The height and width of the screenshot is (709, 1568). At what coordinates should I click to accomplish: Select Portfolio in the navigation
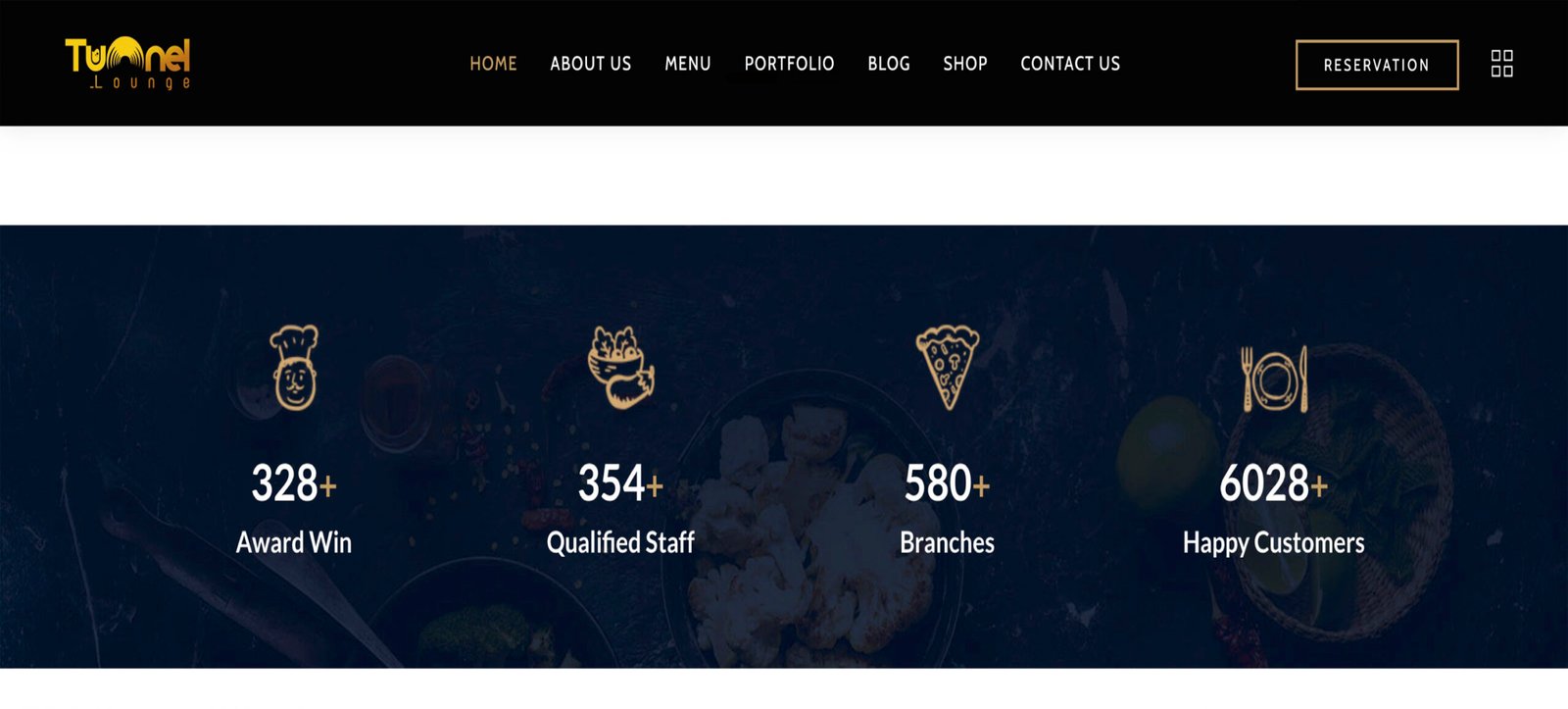(789, 64)
